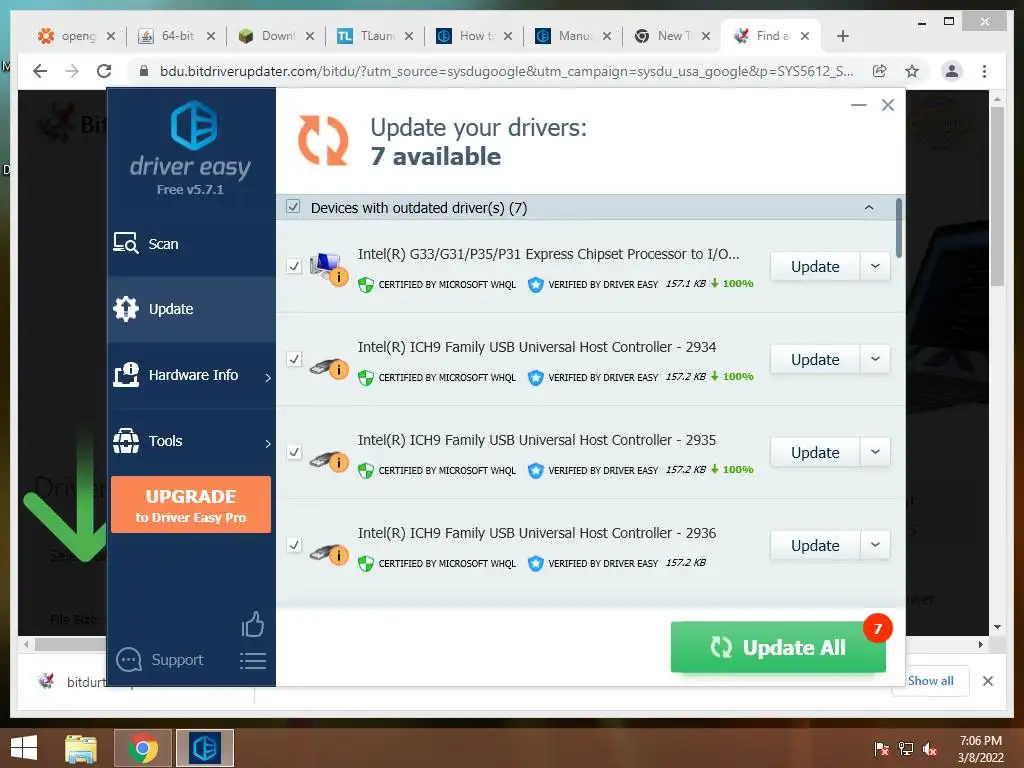Open the Support link
The image size is (1024, 768).
tap(177, 660)
